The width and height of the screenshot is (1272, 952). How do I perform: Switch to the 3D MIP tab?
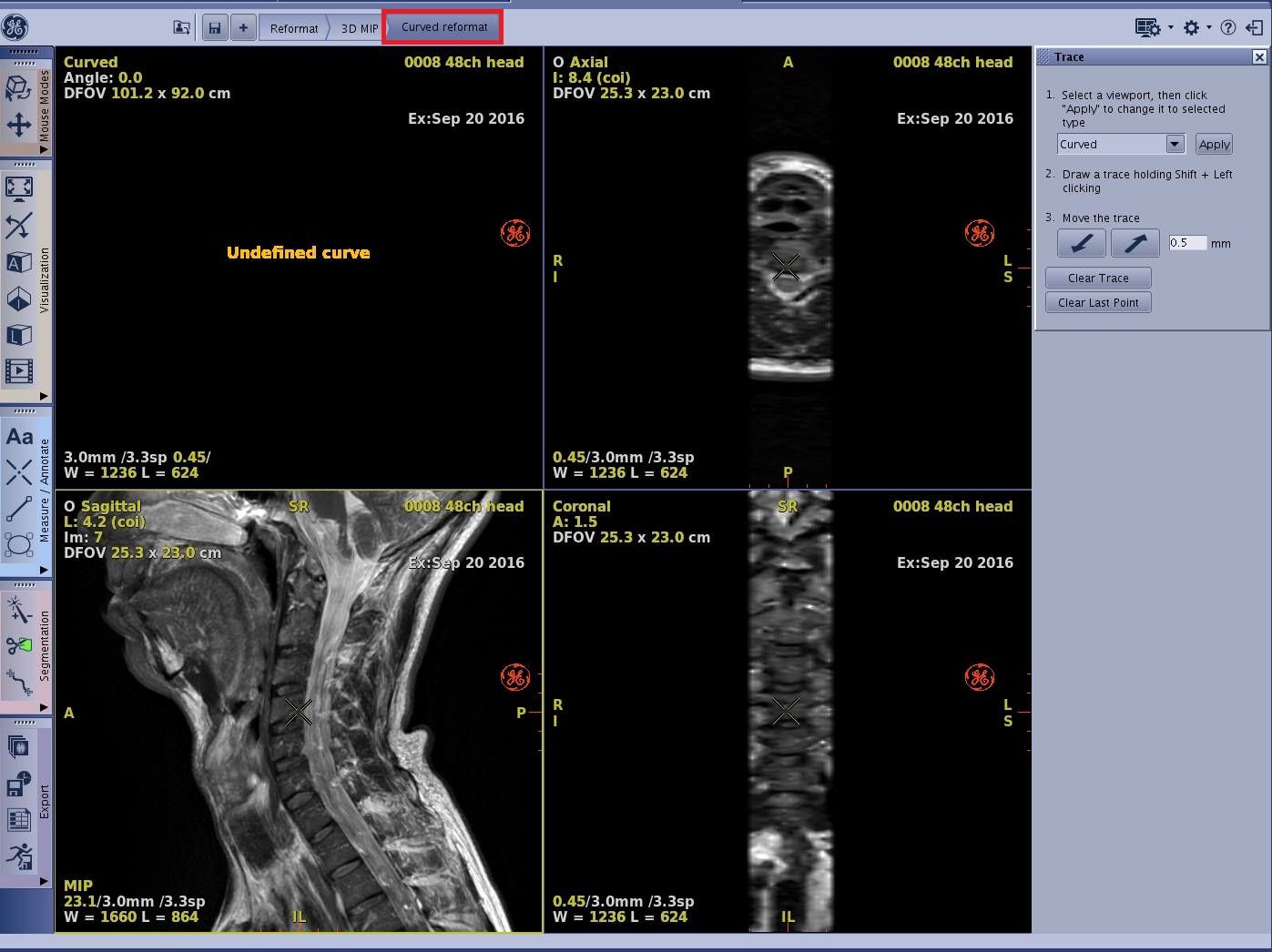click(x=359, y=28)
